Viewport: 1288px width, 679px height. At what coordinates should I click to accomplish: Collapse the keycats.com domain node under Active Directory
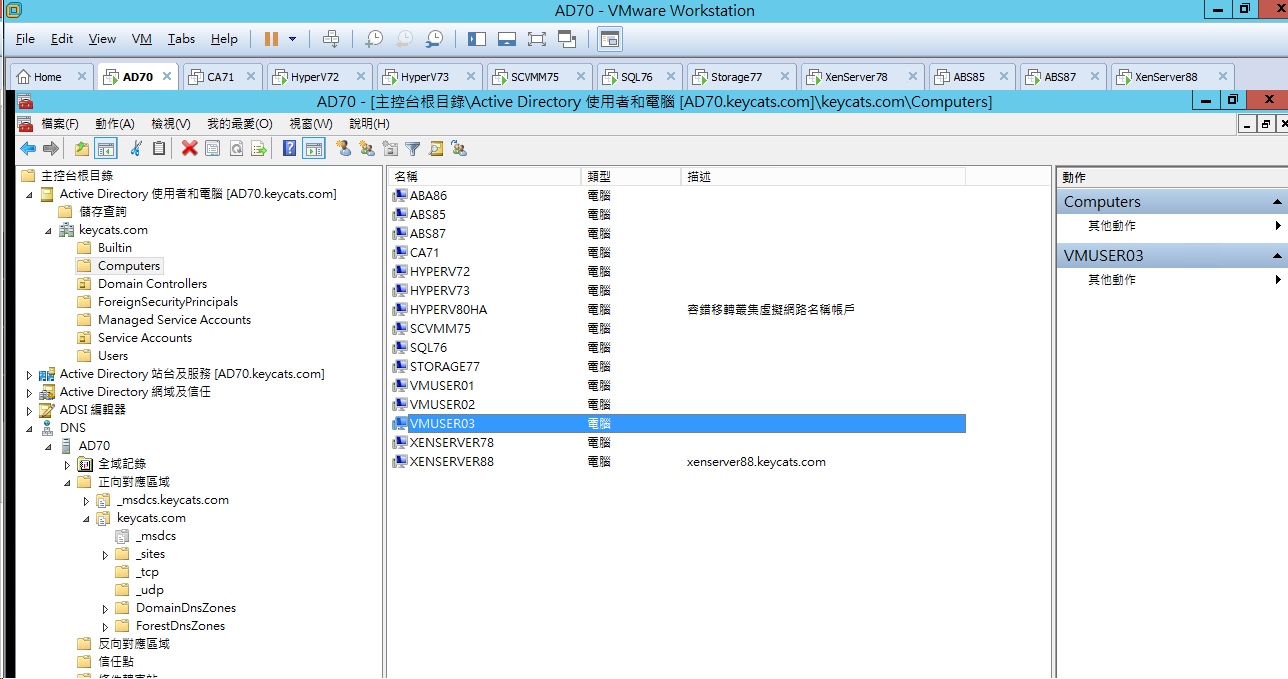click(47, 230)
